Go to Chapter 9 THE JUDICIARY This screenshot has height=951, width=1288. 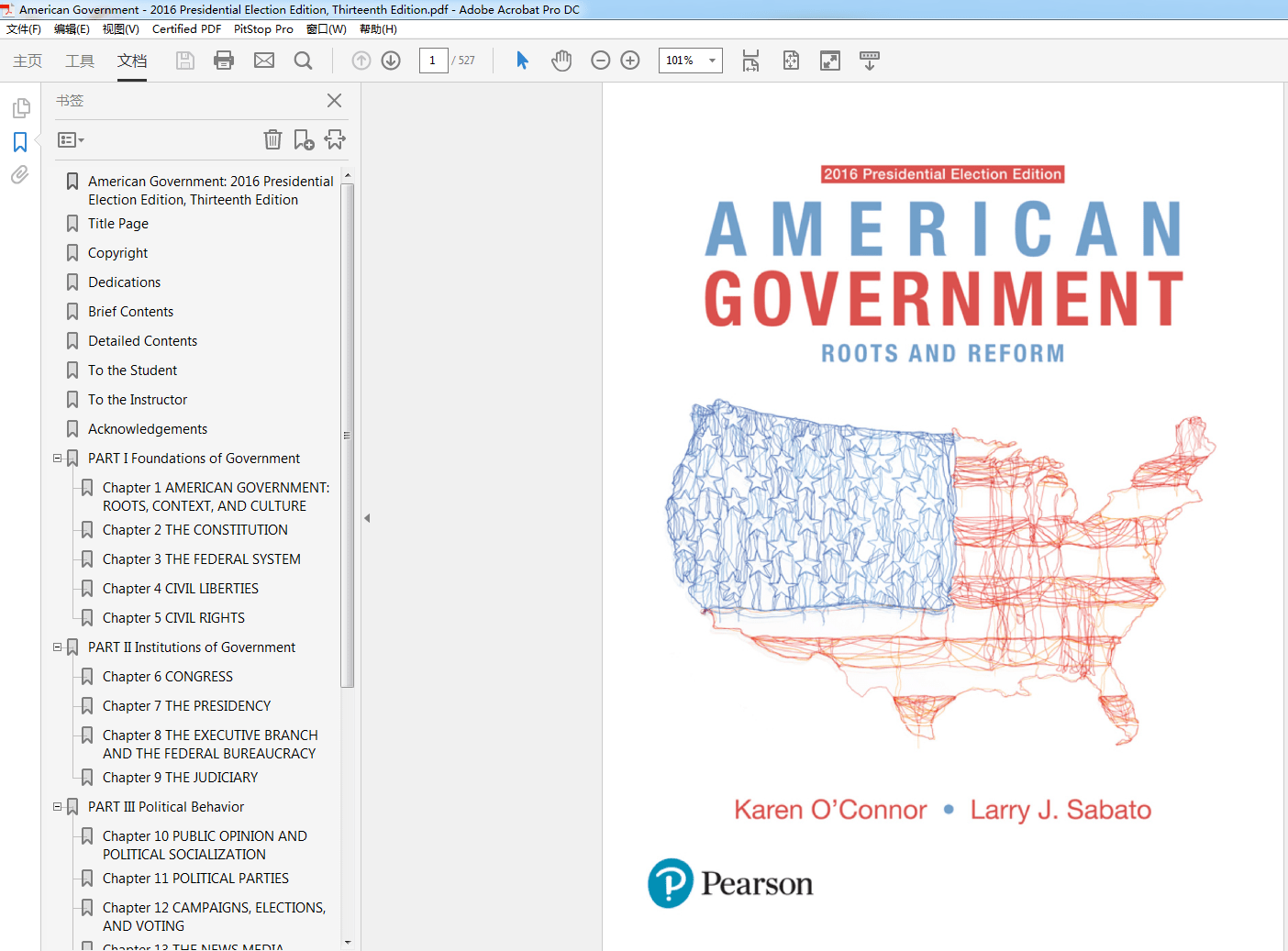(181, 778)
